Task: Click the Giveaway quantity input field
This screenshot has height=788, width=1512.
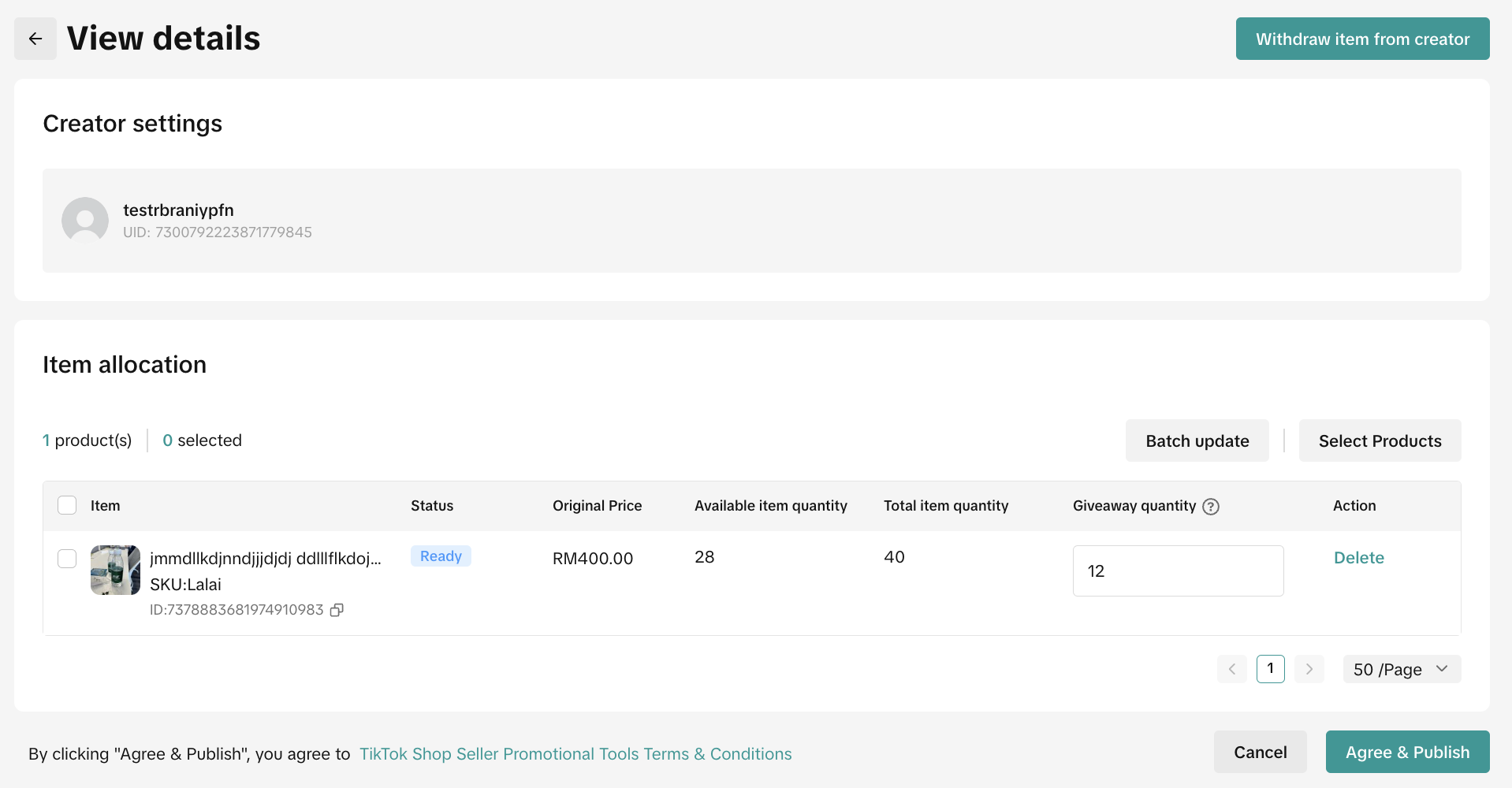Action: pyautogui.click(x=1177, y=571)
